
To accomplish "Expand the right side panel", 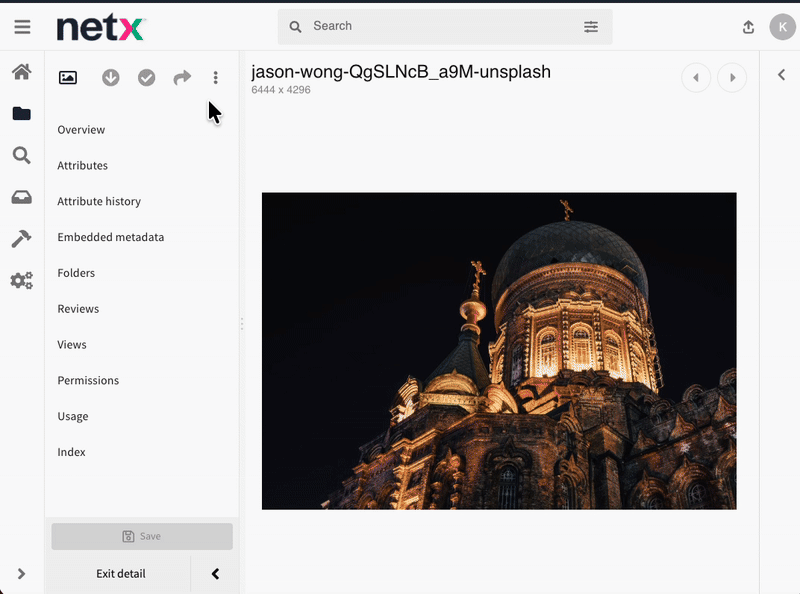I will tap(781, 75).
